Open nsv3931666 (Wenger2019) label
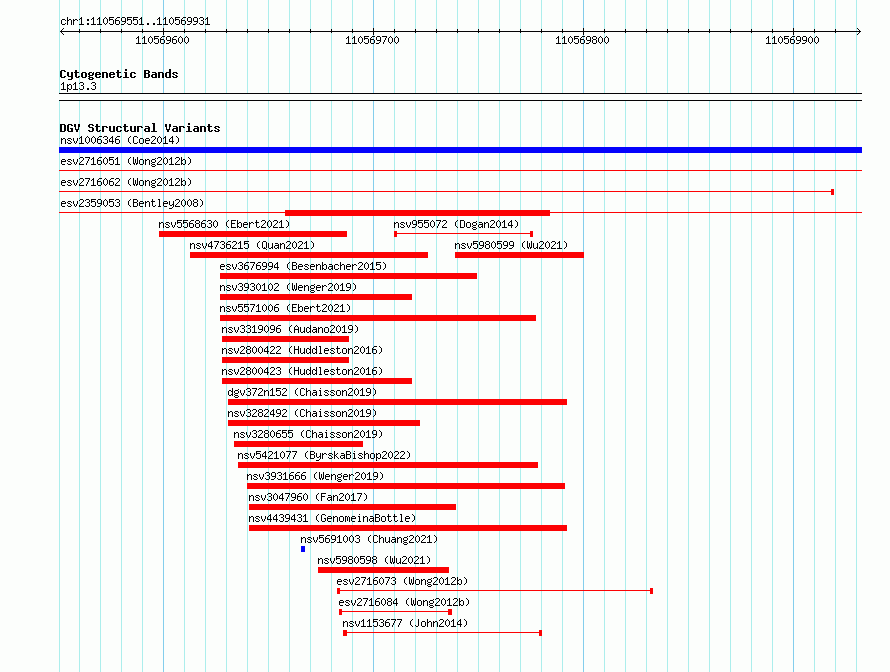This screenshot has height=672, width=890. point(315,476)
